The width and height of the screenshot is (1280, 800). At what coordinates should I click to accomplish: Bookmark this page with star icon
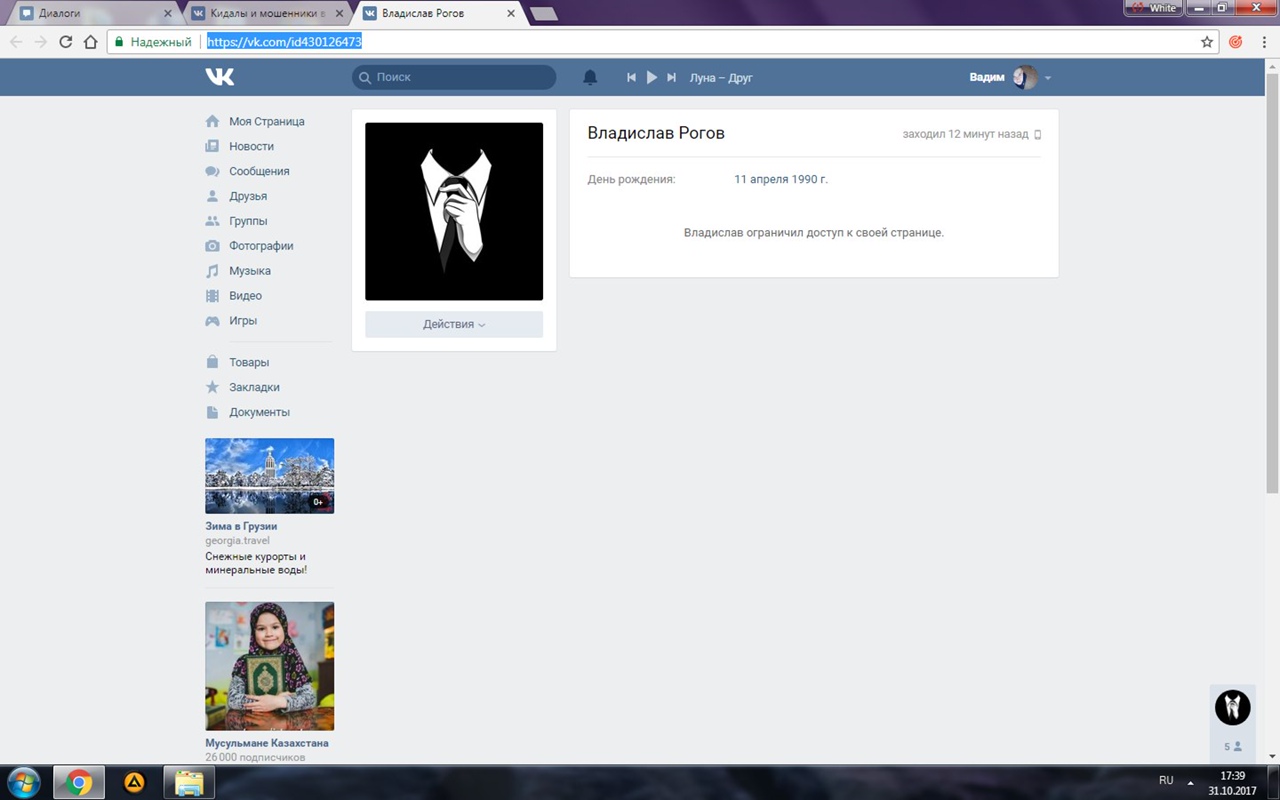[x=1207, y=42]
